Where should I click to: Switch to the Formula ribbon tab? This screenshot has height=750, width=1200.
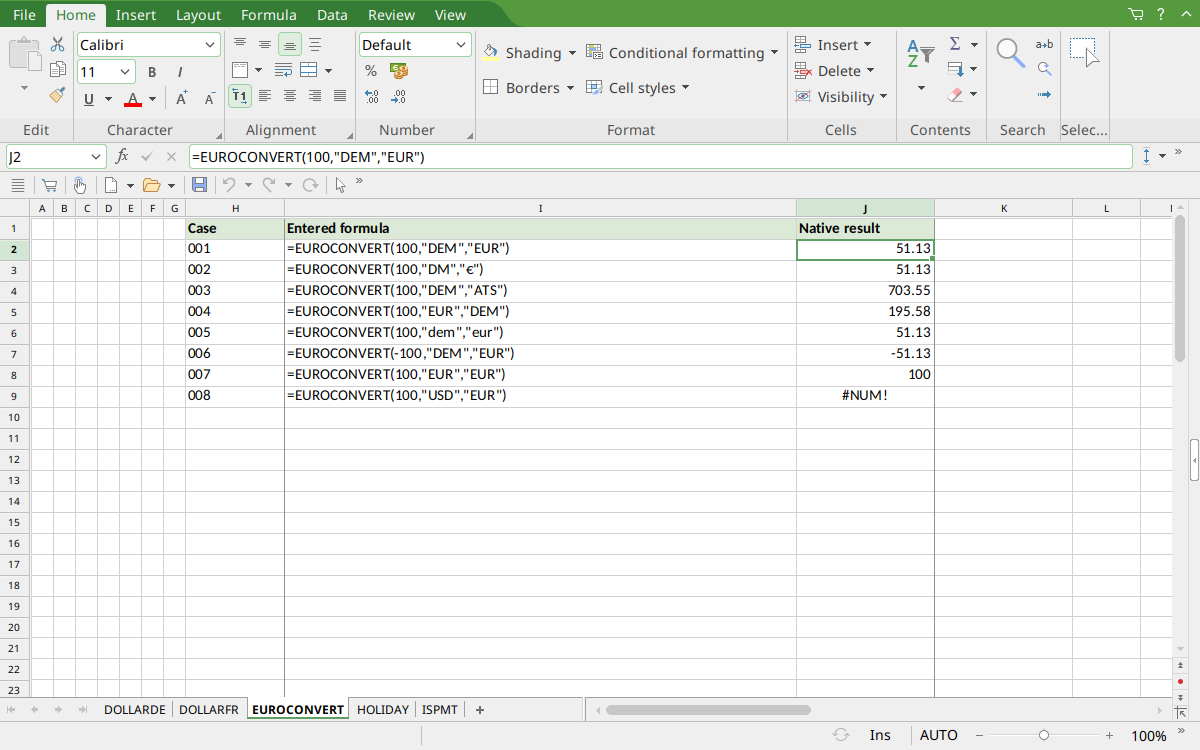point(269,15)
